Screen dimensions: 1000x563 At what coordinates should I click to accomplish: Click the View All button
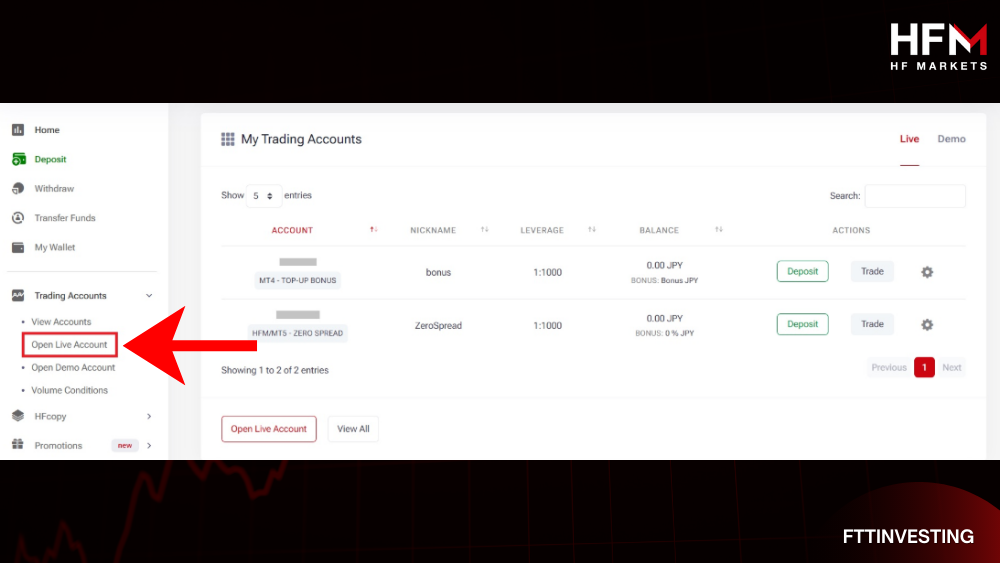[353, 429]
